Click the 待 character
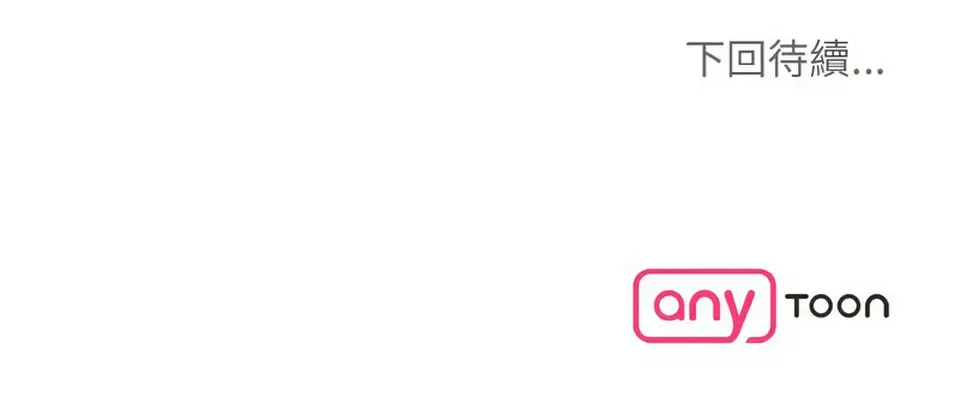The image size is (960, 400). (x=789, y=59)
